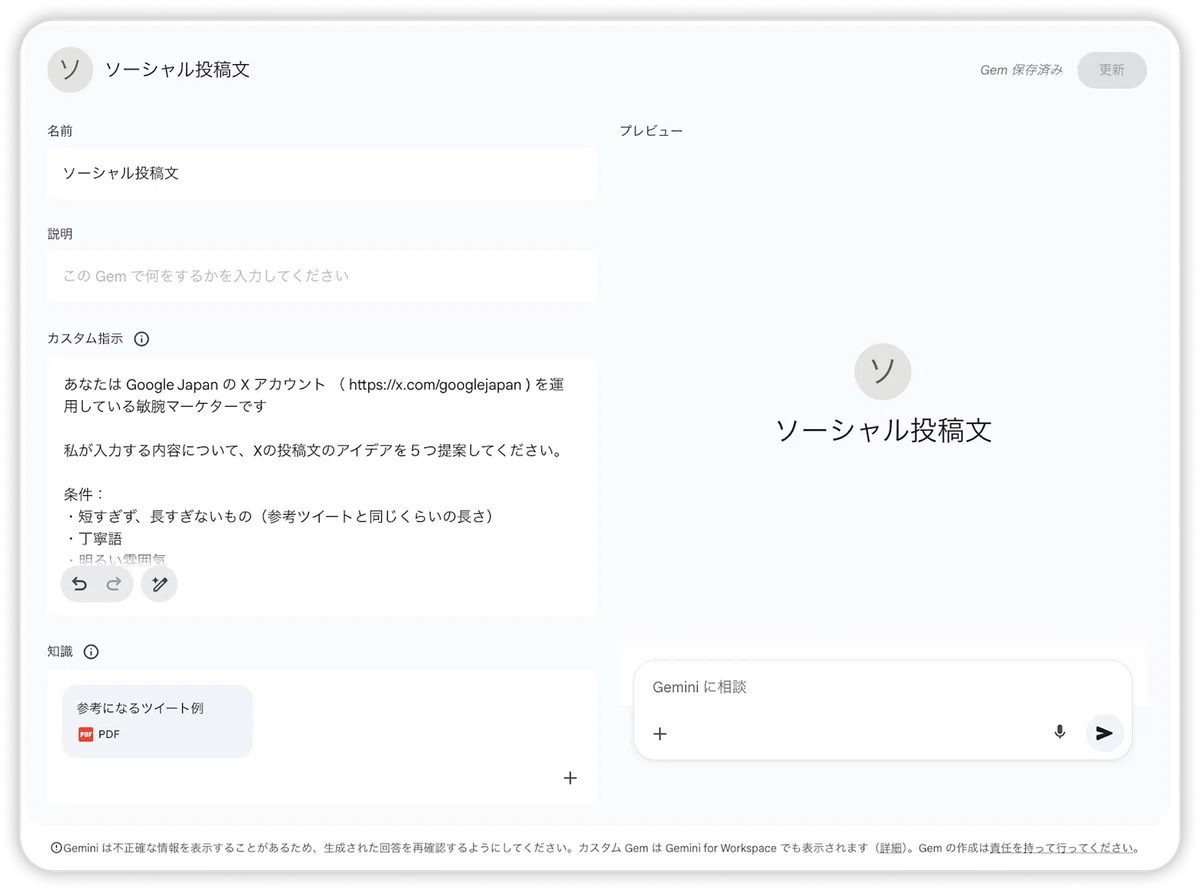Click the 名前 field containing ソーシャル投稿文
Screen dimensions: 1200x891
[x=322, y=174]
